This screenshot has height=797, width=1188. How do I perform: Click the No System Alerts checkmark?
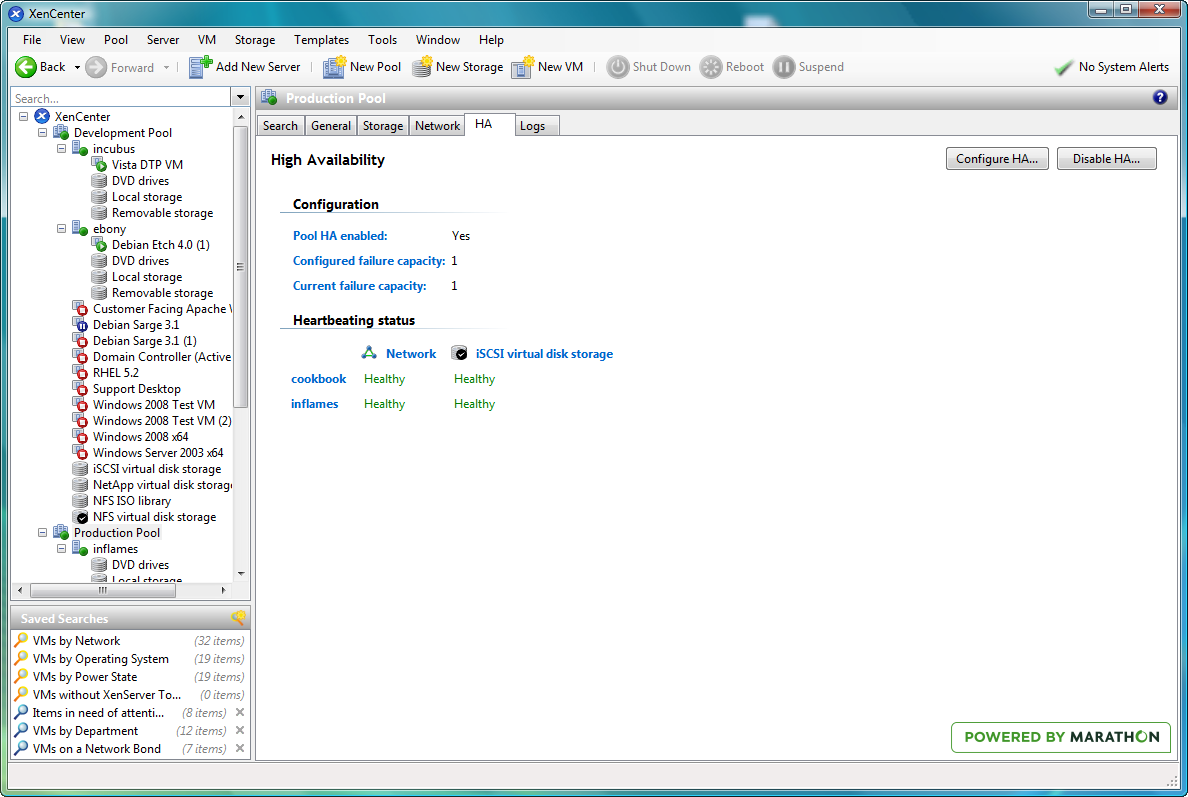pos(1064,67)
